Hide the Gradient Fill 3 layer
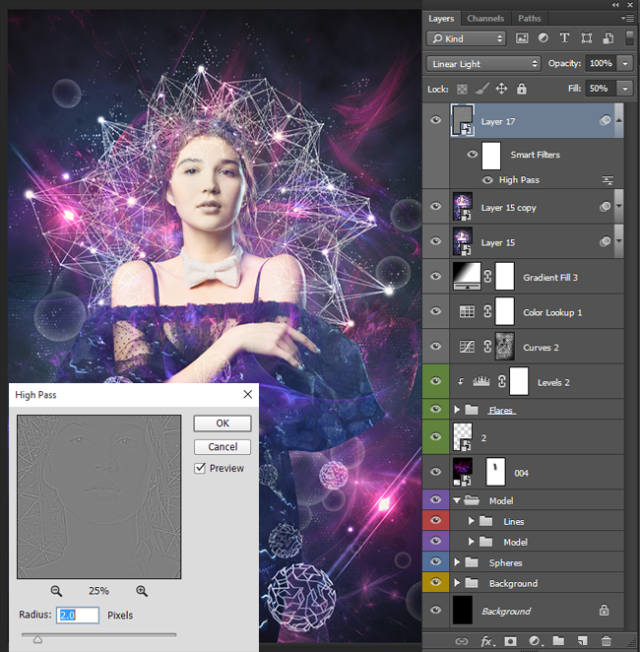The width and height of the screenshot is (640, 652). tap(435, 278)
